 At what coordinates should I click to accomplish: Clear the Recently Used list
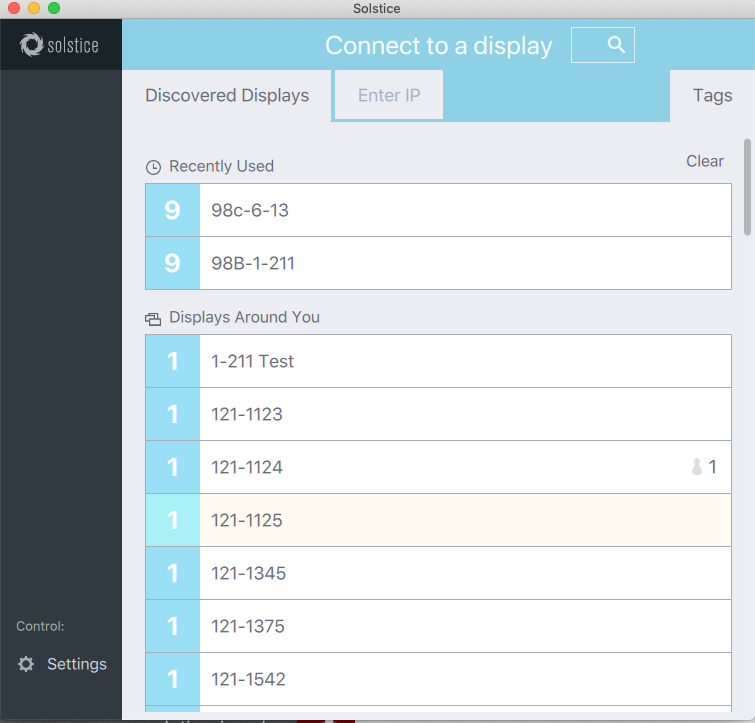(704, 161)
